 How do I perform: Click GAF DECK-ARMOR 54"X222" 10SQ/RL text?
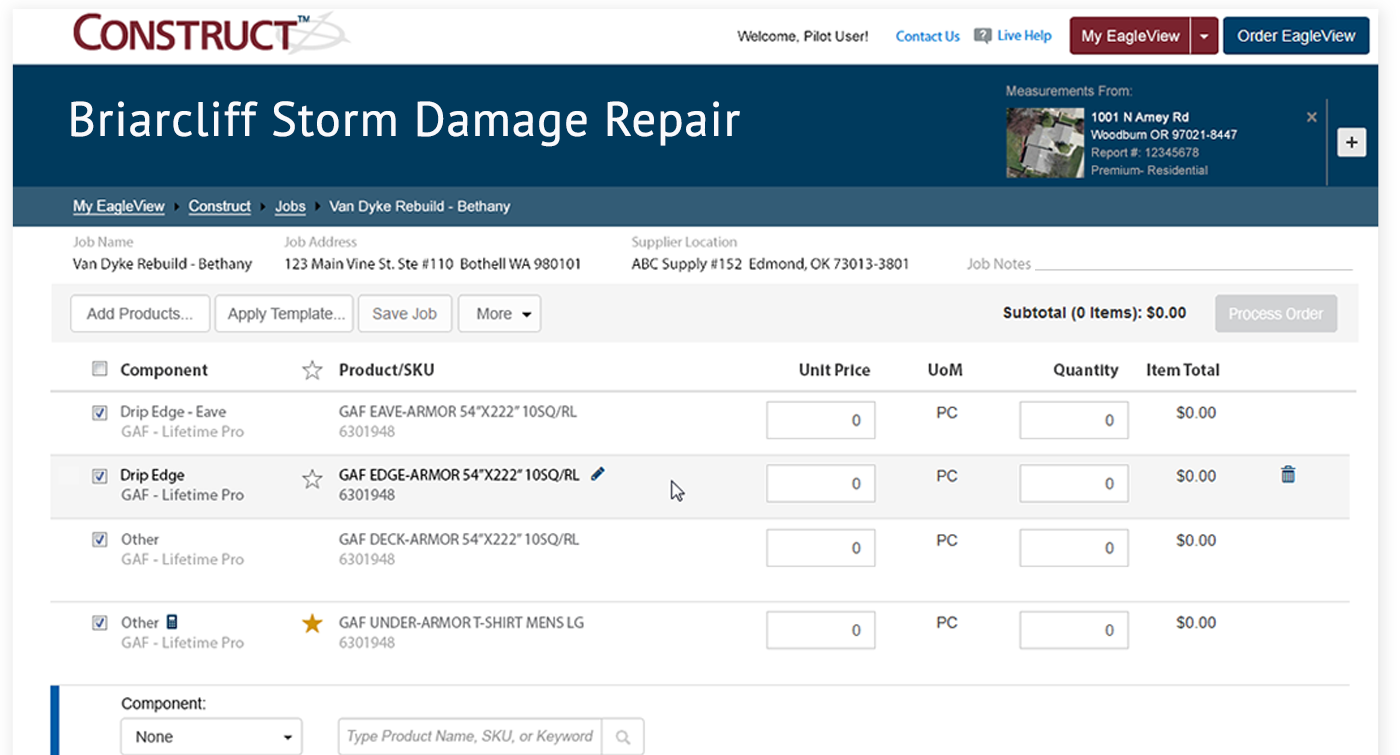pos(459,539)
